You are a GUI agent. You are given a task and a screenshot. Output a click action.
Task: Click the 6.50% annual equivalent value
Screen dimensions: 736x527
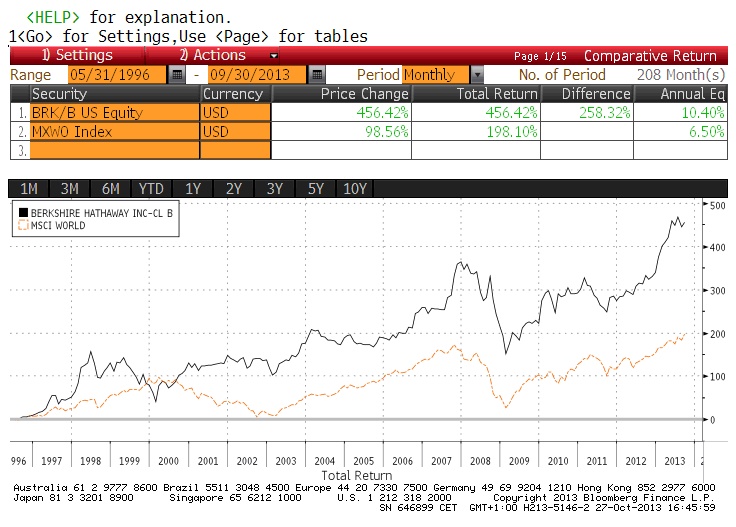coord(706,131)
